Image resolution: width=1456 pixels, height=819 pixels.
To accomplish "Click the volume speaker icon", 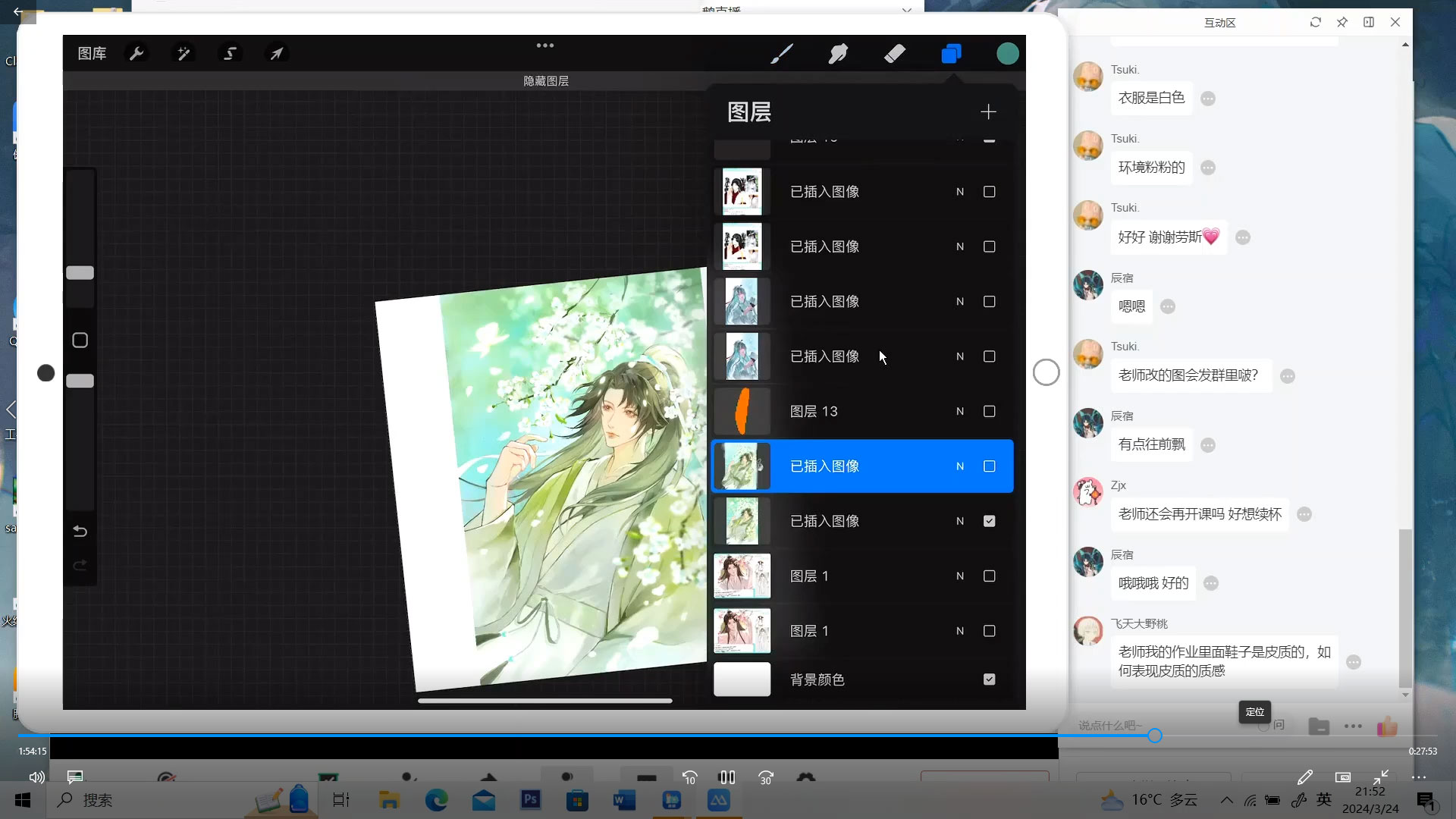I will tap(36, 777).
